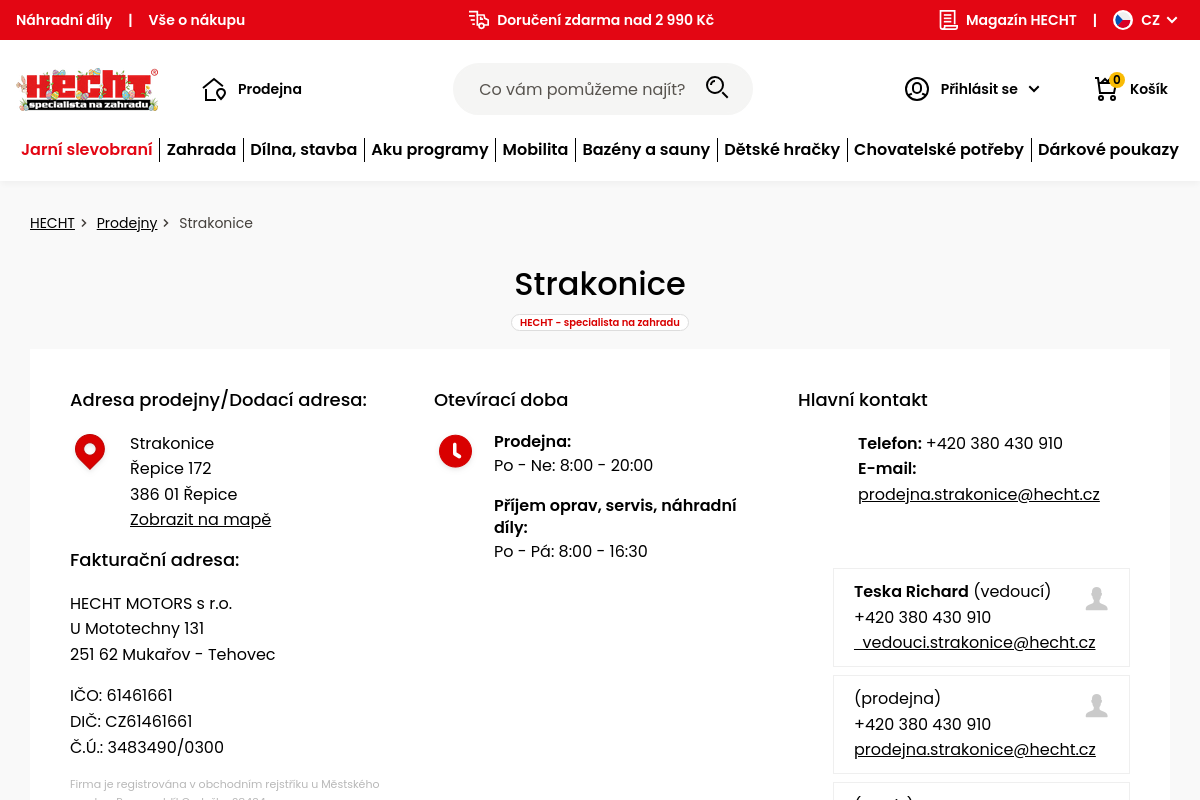1200x800 pixels.
Task: Click the user account icon
Action: (916, 89)
